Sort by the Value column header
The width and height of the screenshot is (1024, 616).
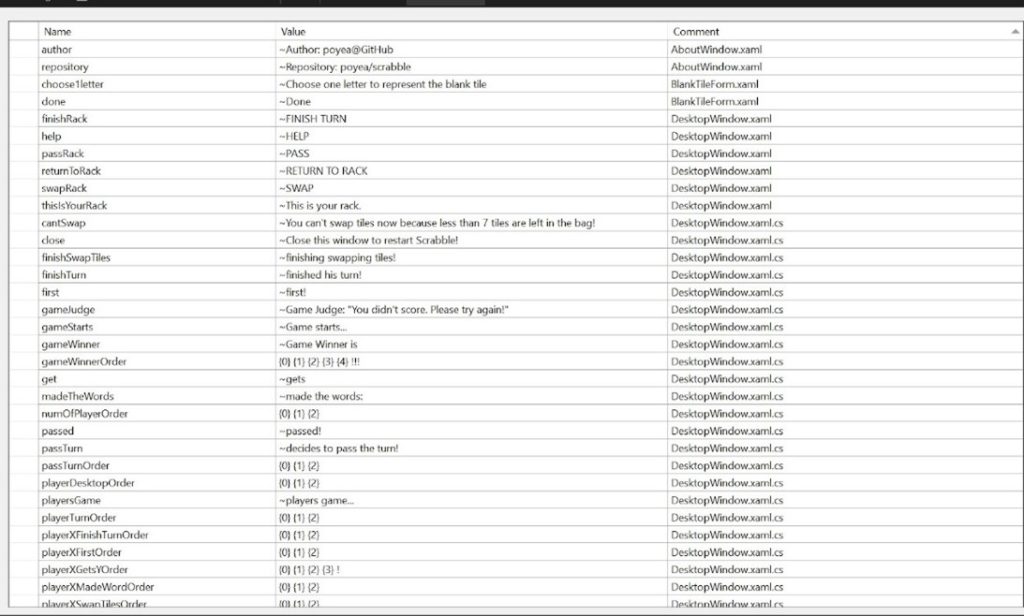[x=293, y=32]
